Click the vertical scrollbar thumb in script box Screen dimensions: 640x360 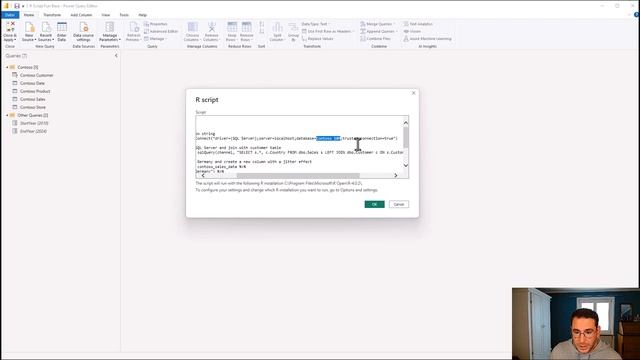pos(406,137)
